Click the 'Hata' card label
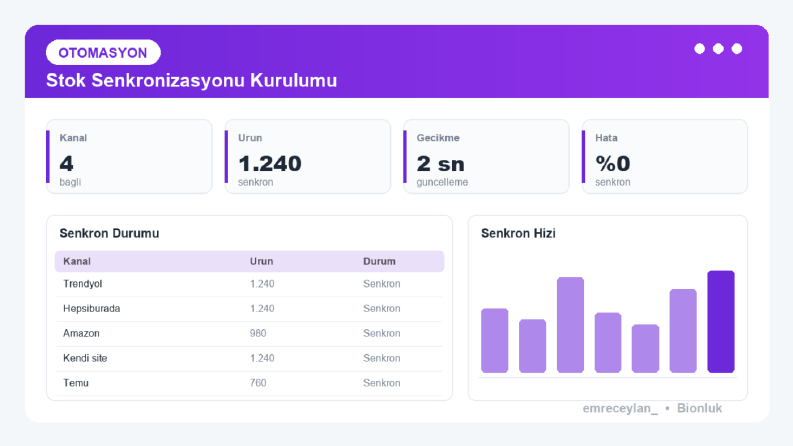The height and width of the screenshot is (446, 793). click(606, 138)
